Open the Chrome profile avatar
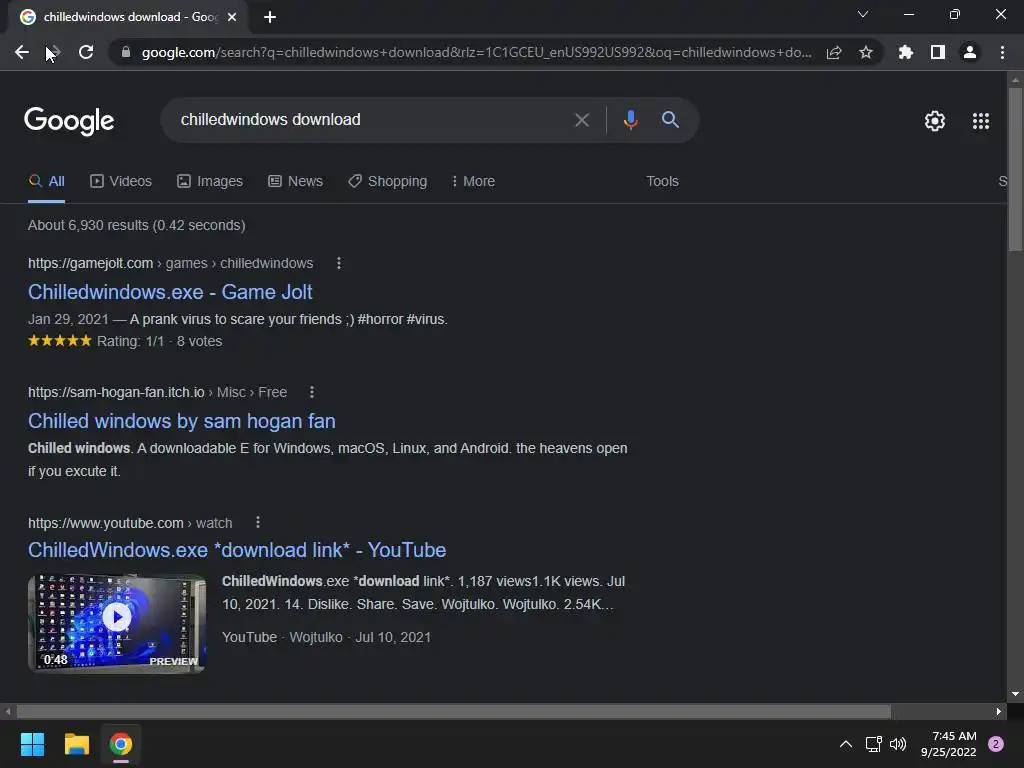The width and height of the screenshot is (1024, 768). pyautogui.click(x=970, y=52)
